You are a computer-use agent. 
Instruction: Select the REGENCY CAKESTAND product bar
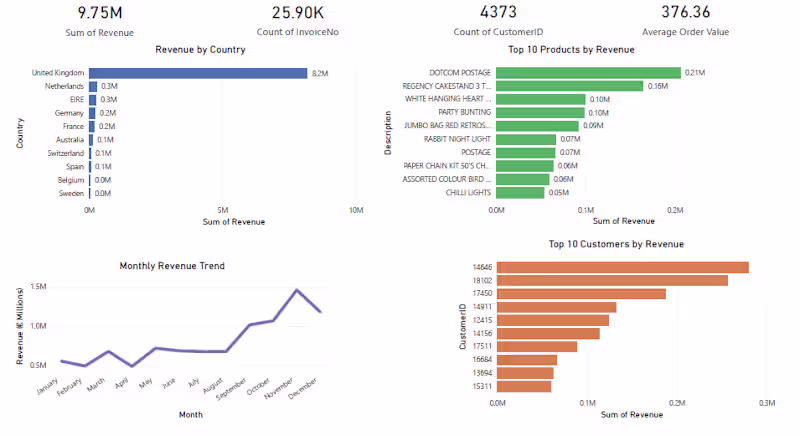569,86
